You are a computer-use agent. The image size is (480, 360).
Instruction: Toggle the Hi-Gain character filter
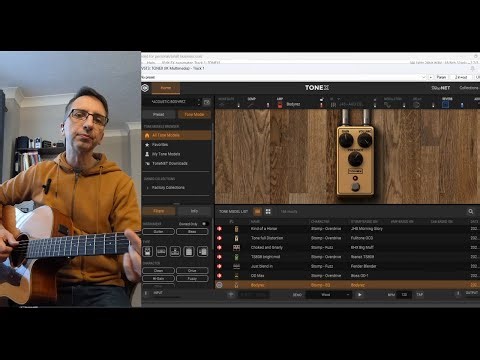tap(158, 278)
